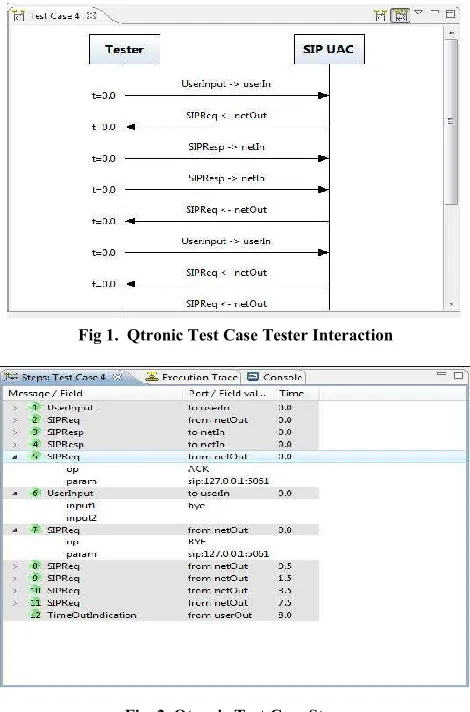Expand step 9 SIPReq row
470x712 pixels.
pyautogui.click(x=15, y=578)
